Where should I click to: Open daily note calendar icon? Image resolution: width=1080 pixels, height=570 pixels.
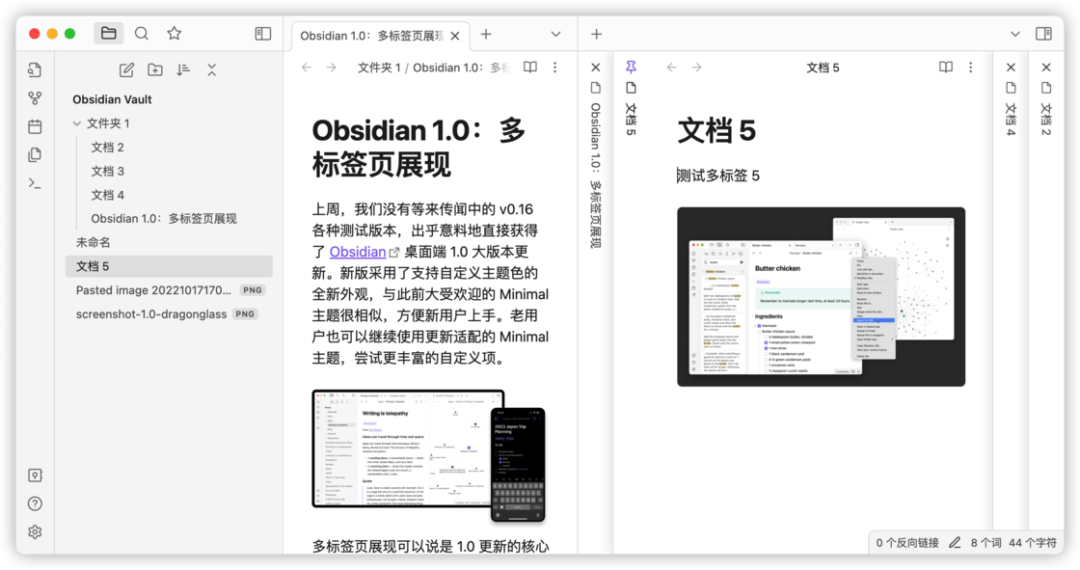click(x=34, y=127)
